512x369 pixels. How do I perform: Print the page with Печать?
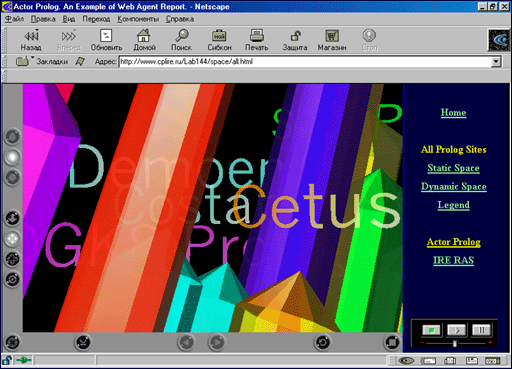pos(257,40)
